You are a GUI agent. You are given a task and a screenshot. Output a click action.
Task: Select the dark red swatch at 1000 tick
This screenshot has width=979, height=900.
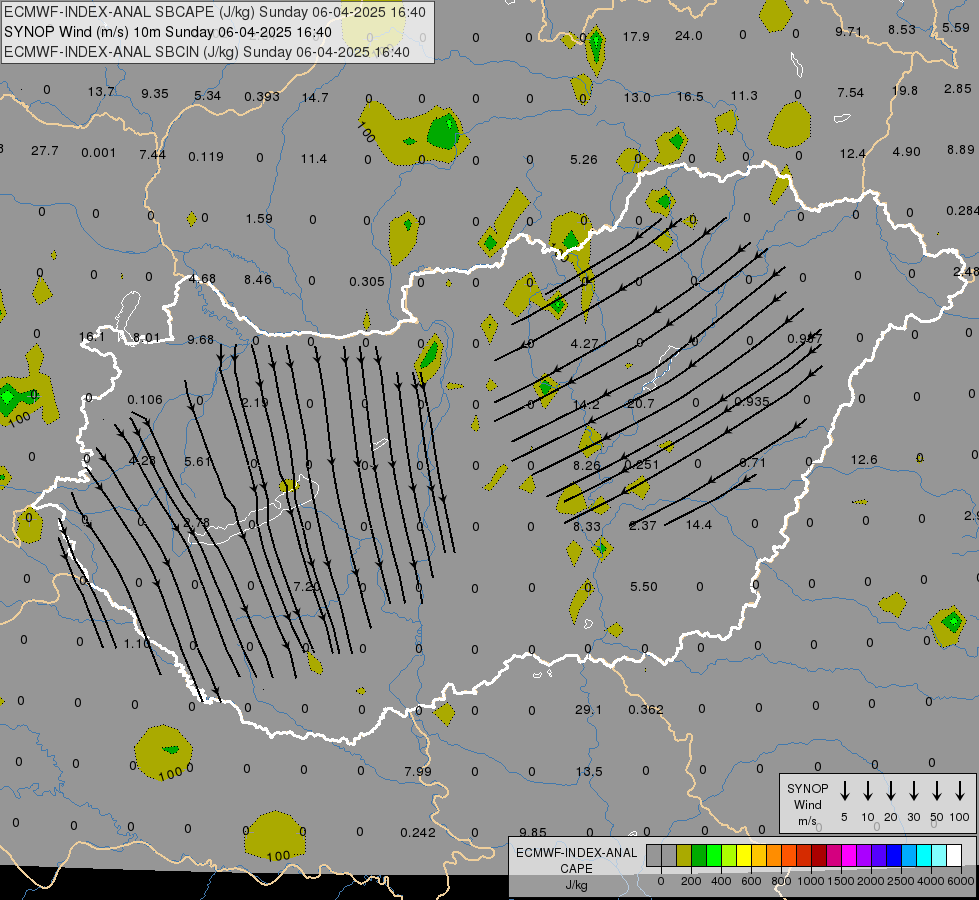(819, 856)
